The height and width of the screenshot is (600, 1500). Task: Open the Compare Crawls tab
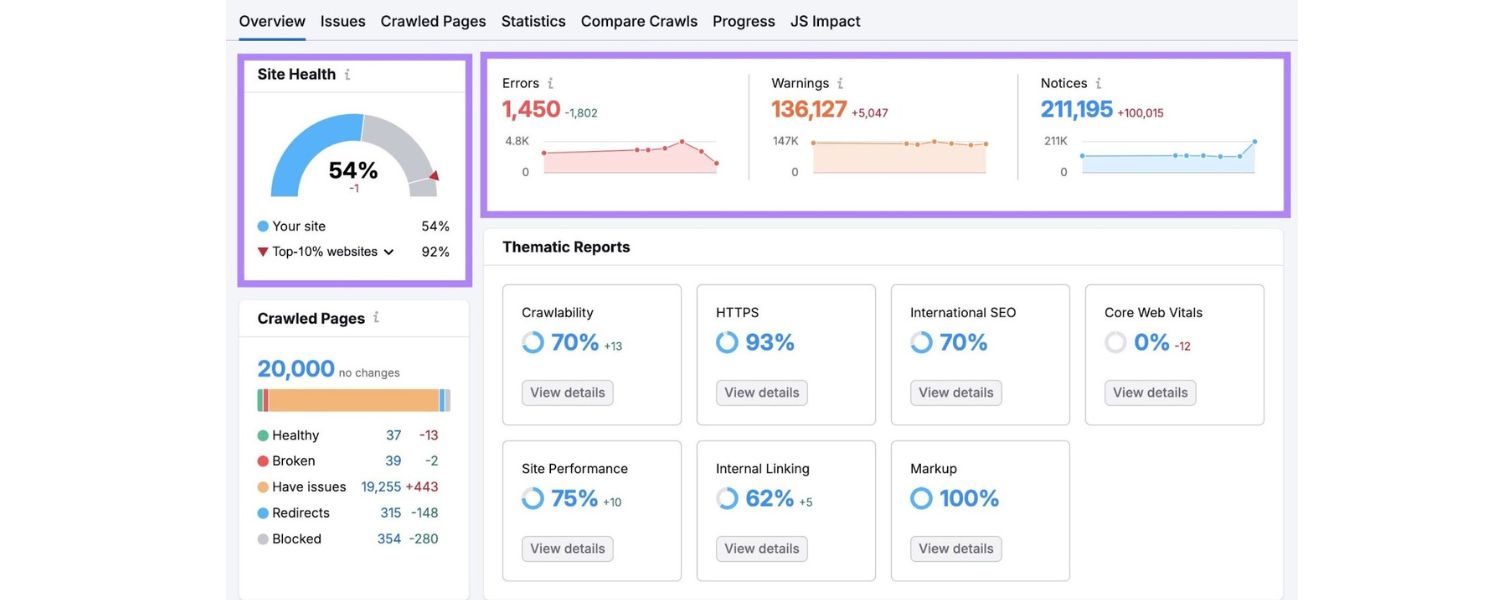(x=639, y=21)
